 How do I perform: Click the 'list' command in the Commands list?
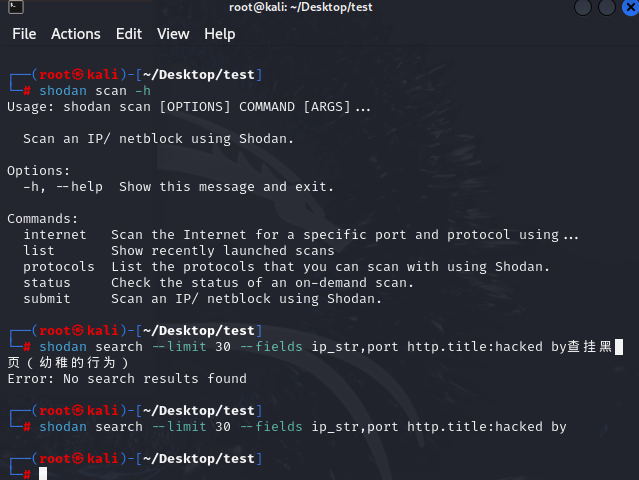39,251
